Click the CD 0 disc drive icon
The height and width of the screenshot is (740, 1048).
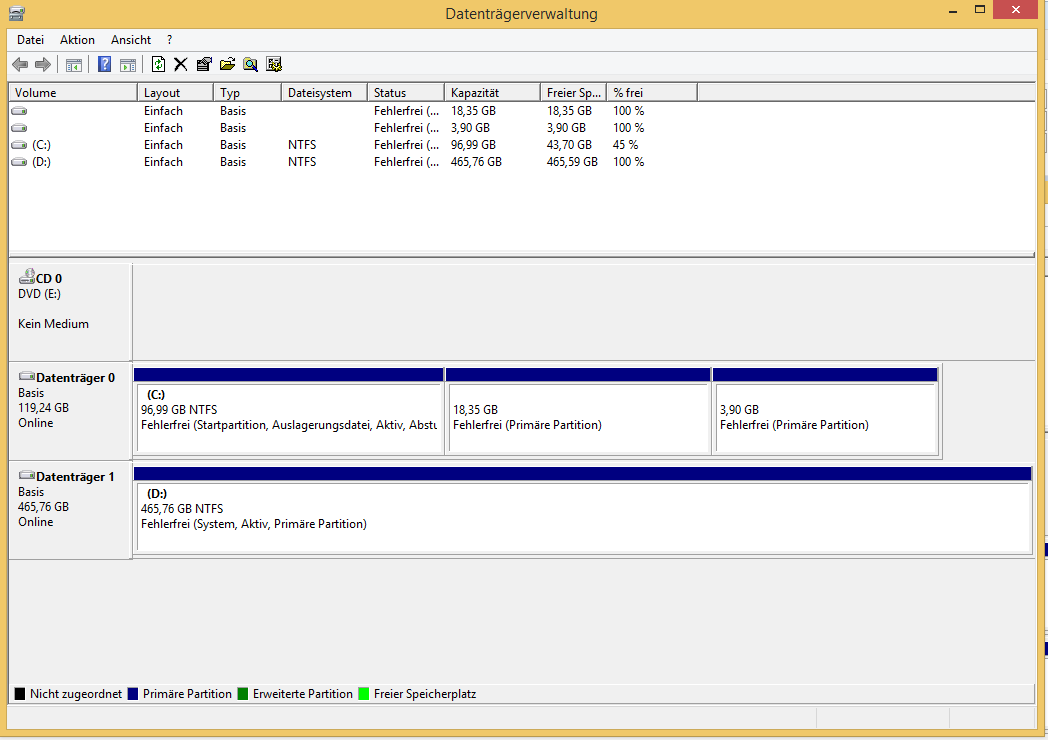(x=27, y=277)
